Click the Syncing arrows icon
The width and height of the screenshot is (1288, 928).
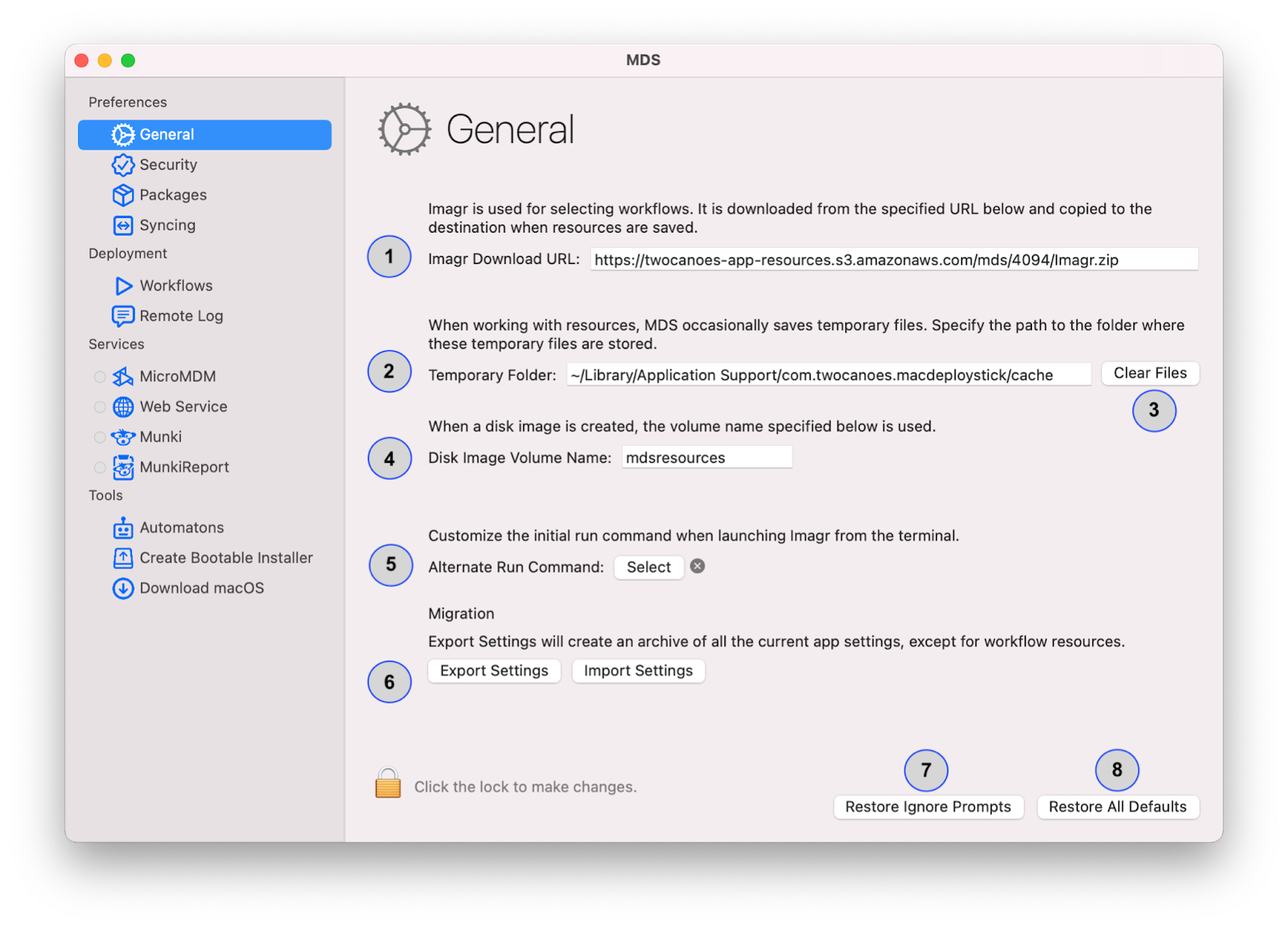click(x=122, y=225)
